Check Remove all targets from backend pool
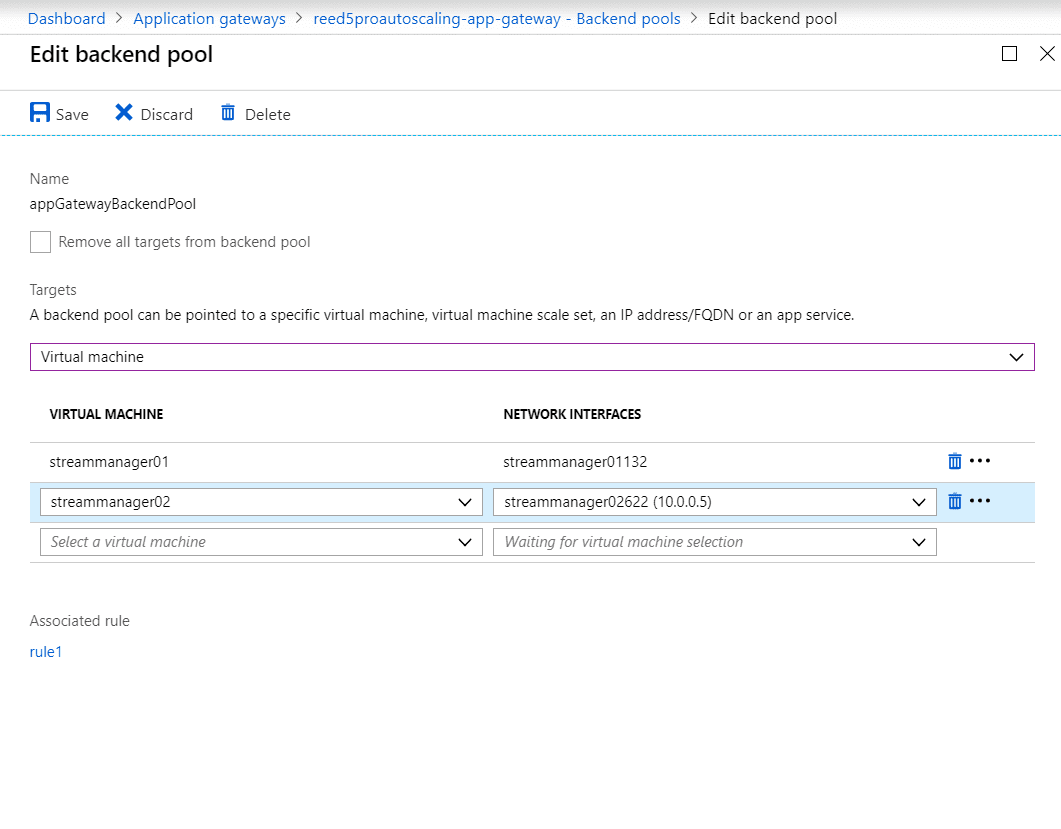This screenshot has height=829, width=1061. pos(40,242)
